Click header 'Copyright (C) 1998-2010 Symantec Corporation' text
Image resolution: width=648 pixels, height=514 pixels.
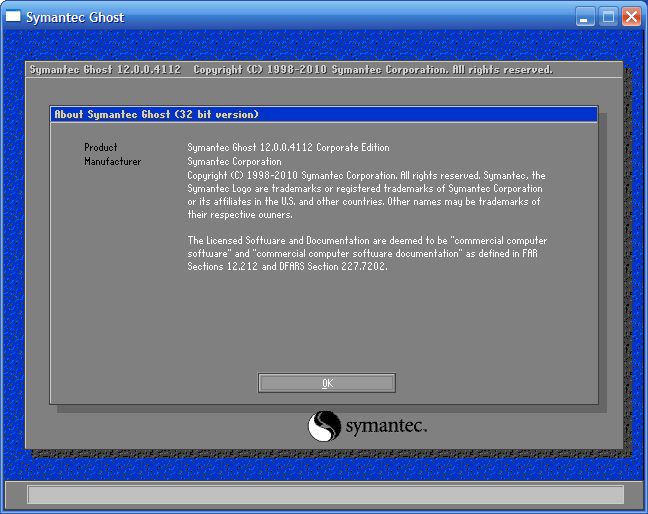click(x=320, y=69)
